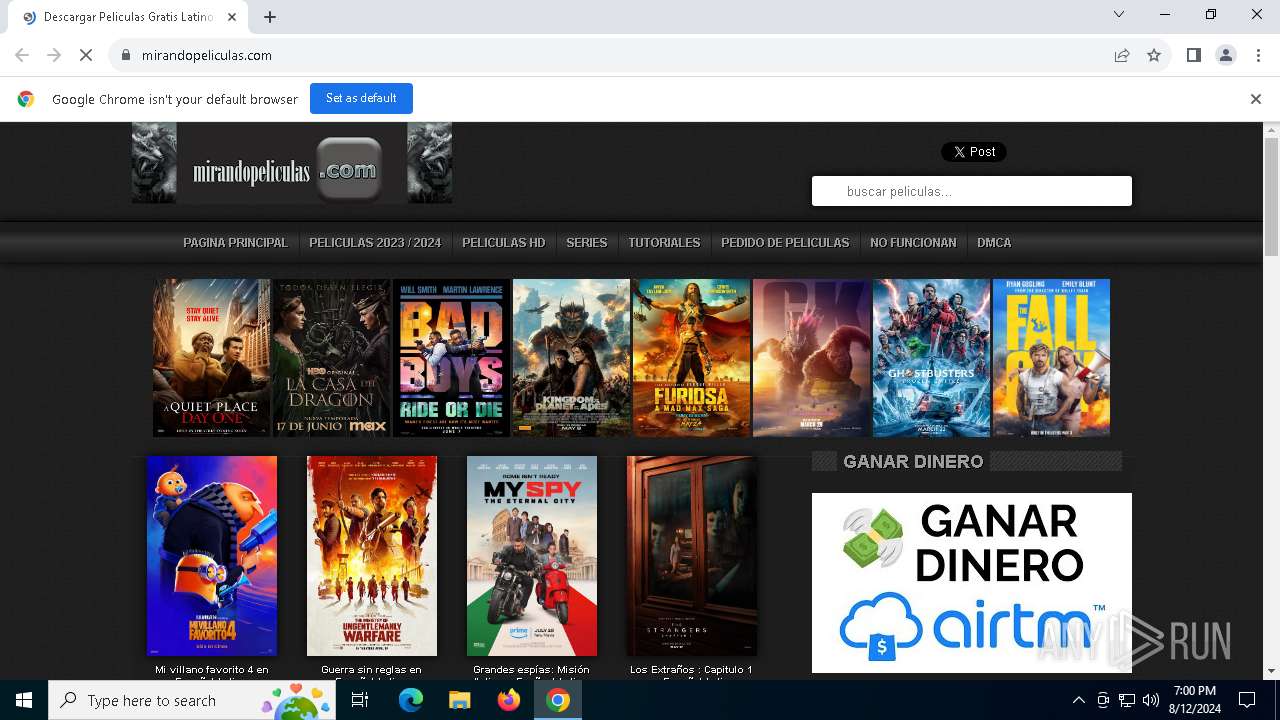Open Furiosa A Mad Max Saga poster
The height and width of the screenshot is (720, 1280).
691,358
